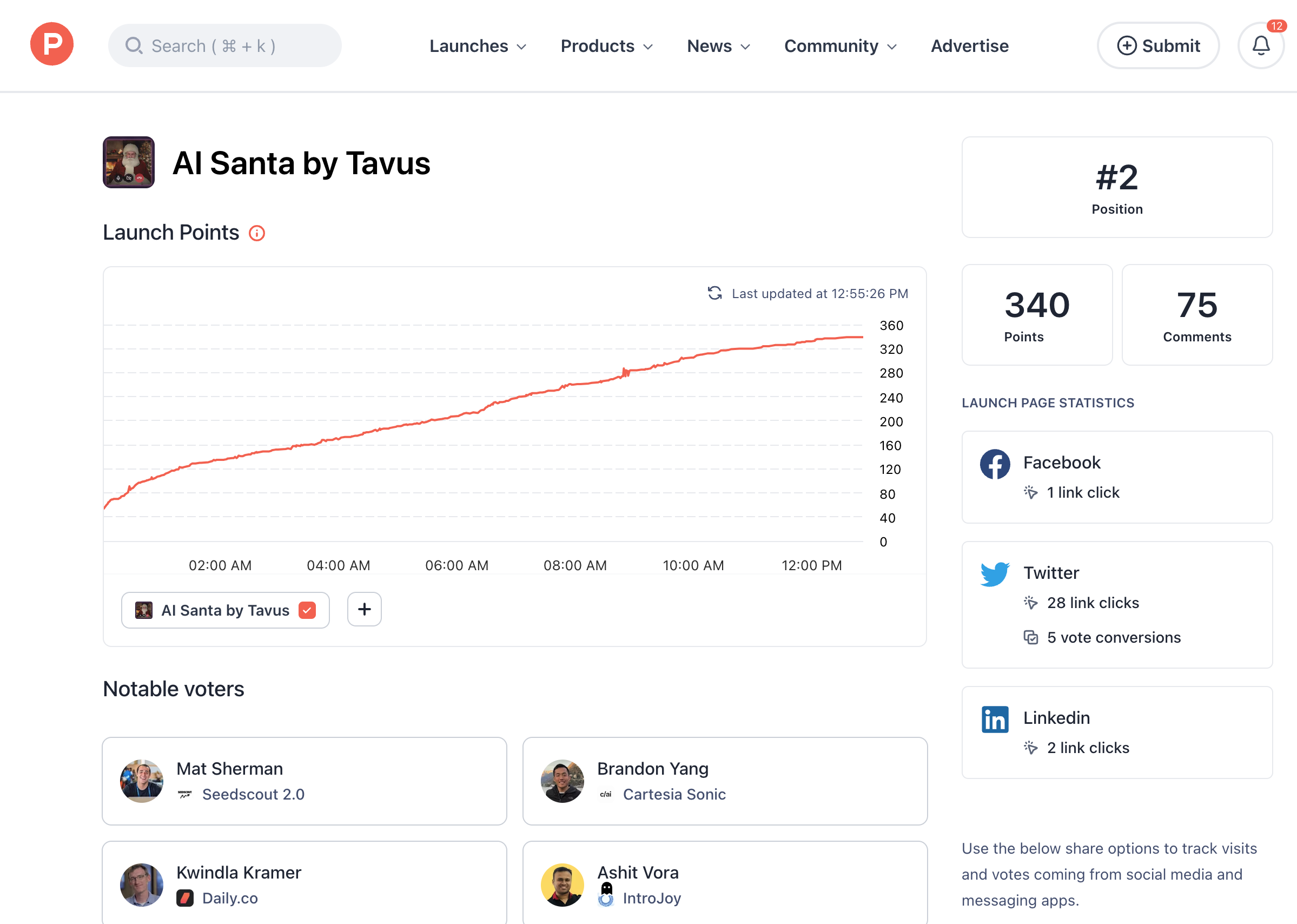Click the Twitter link clicks cursor icon

[x=1031, y=603]
